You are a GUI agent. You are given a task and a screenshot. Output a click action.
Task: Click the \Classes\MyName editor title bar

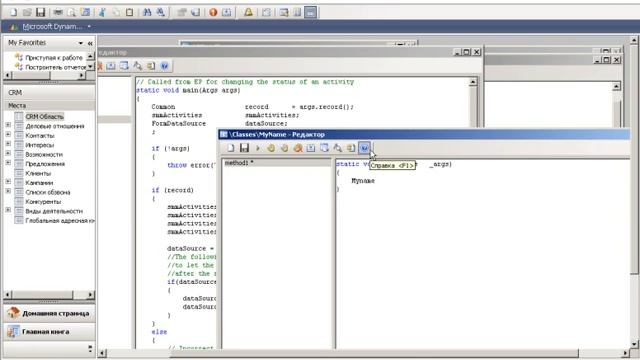click(424, 134)
